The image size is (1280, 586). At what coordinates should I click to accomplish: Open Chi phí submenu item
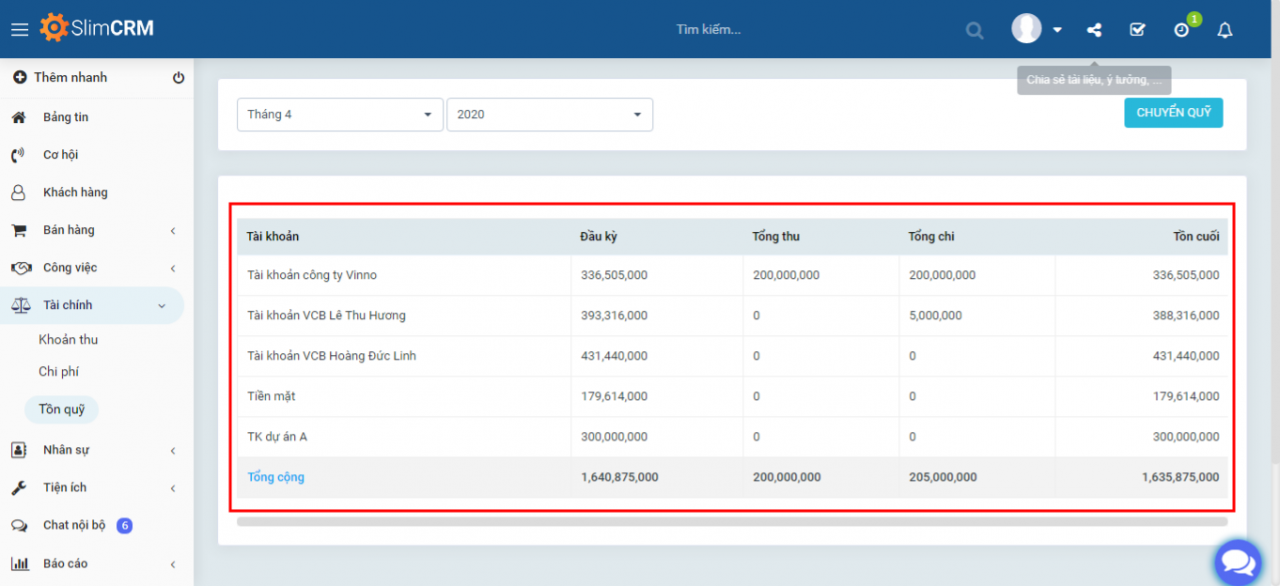[59, 372]
